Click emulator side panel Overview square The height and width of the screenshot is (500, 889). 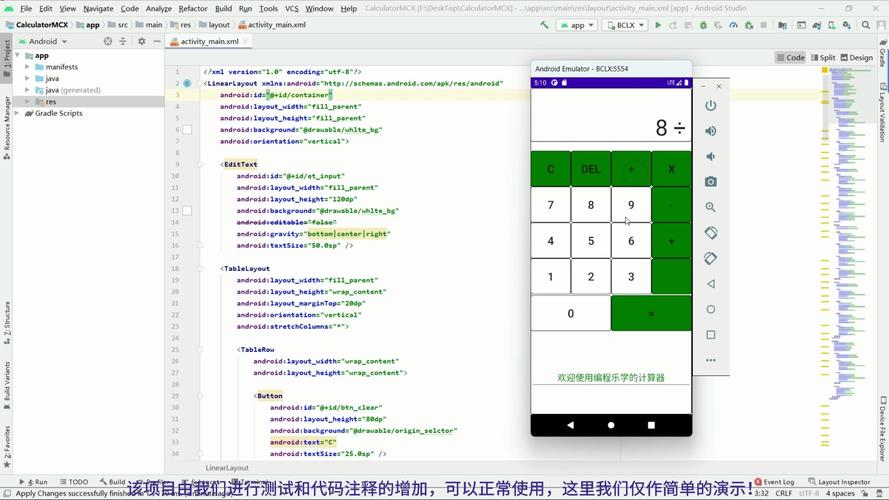coord(710,335)
